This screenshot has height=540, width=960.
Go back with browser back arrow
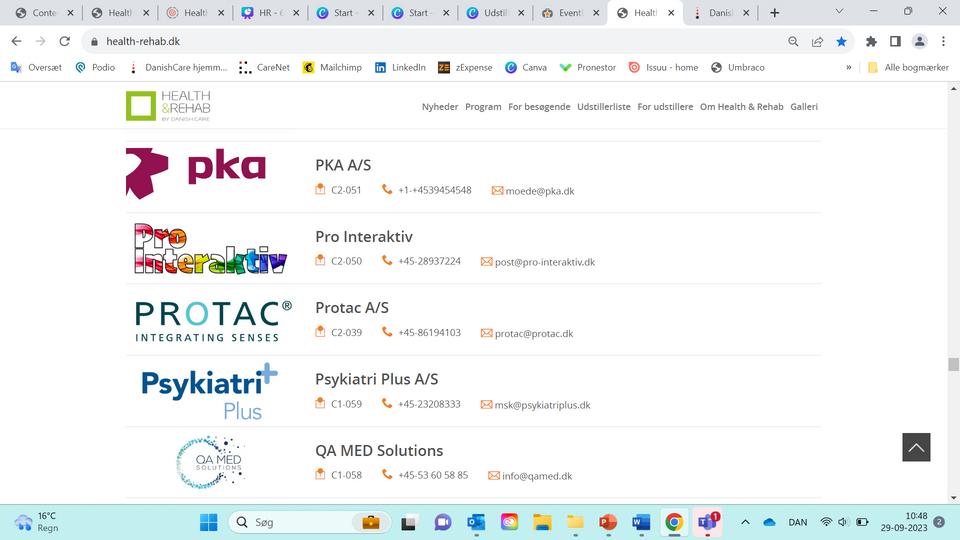17,41
